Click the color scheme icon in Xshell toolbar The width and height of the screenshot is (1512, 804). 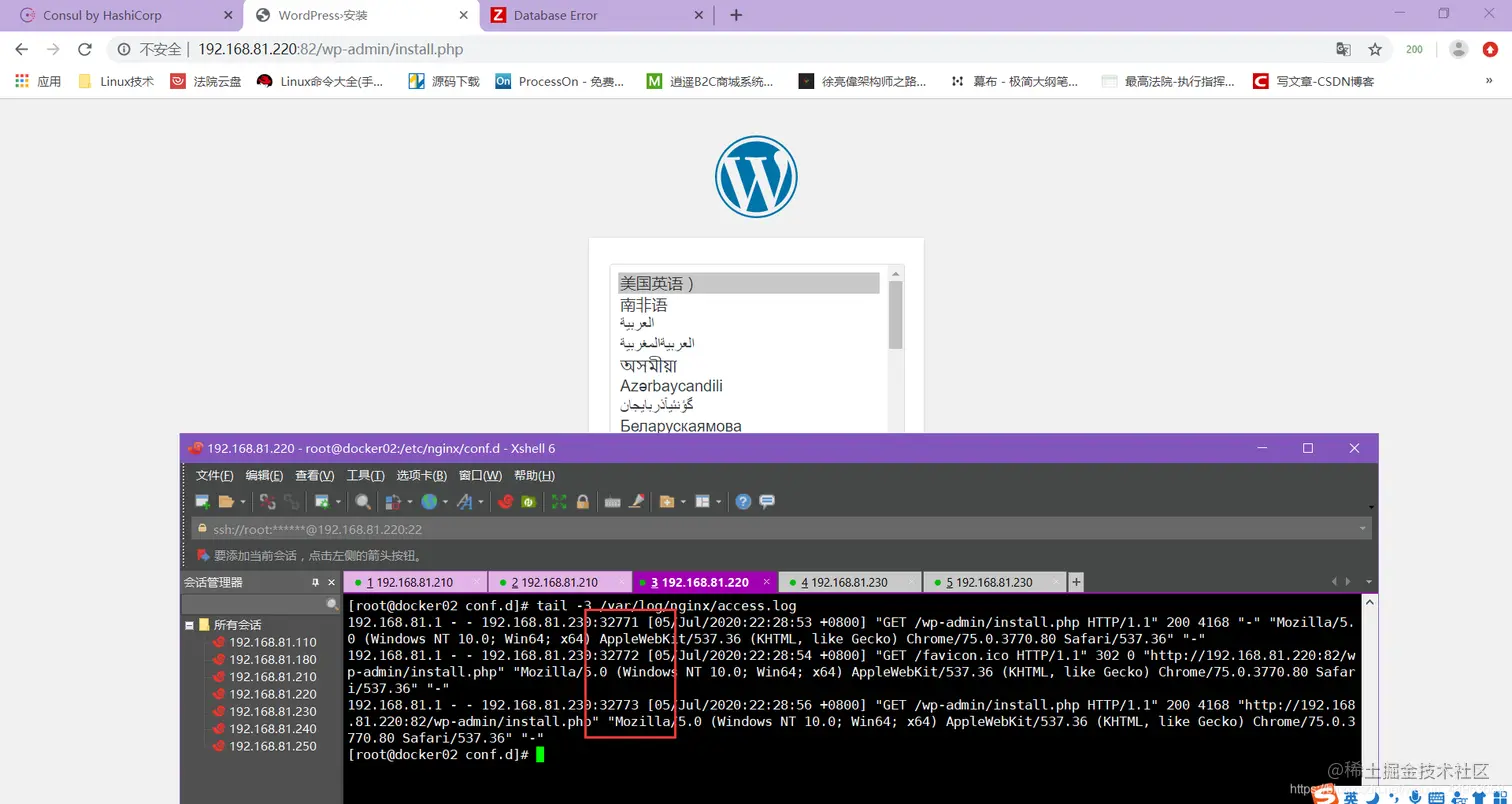pyautogui.click(x=393, y=502)
